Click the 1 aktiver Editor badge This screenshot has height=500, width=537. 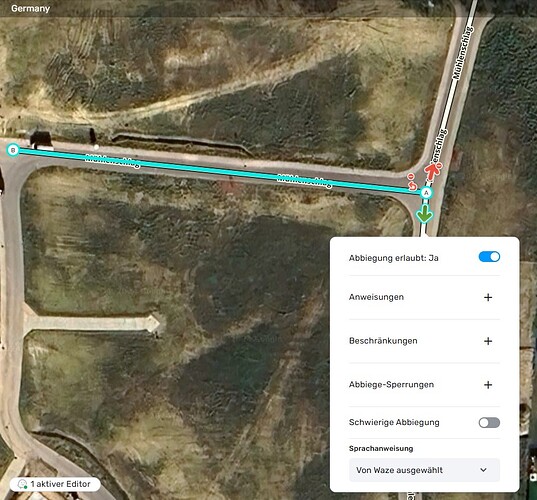coord(55,484)
